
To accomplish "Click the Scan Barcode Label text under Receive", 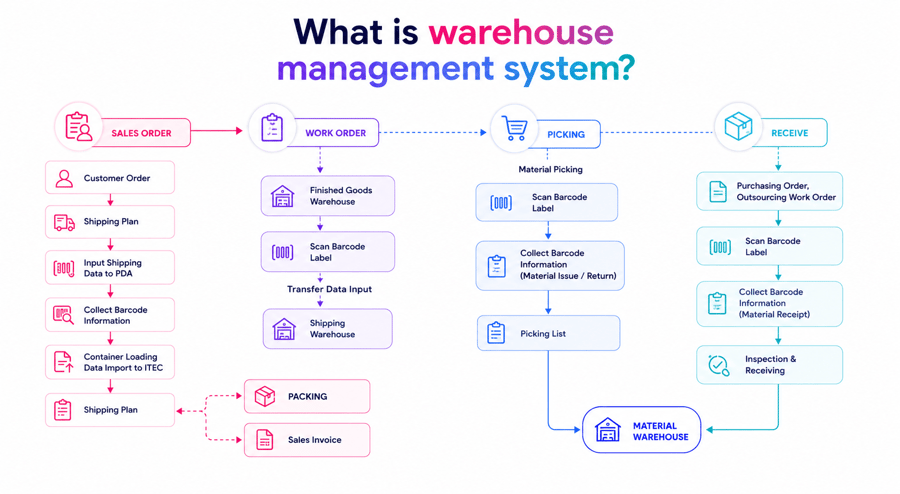I will click(x=773, y=247).
